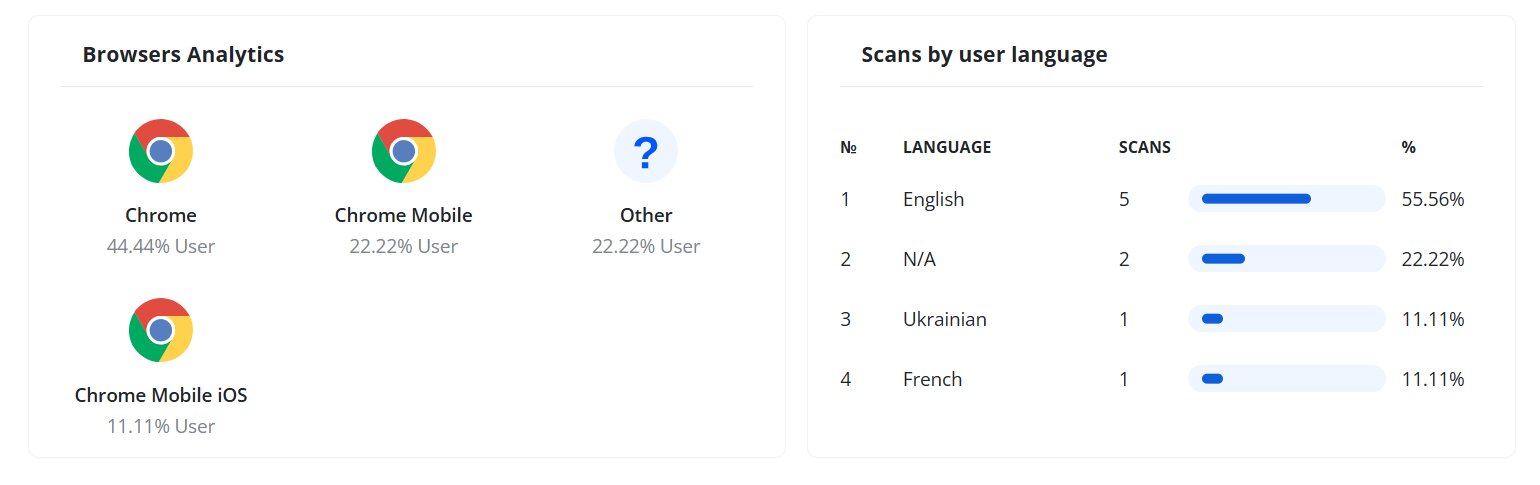Select the Chrome label text
The width and height of the screenshot is (1540, 485).
point(161,215)
